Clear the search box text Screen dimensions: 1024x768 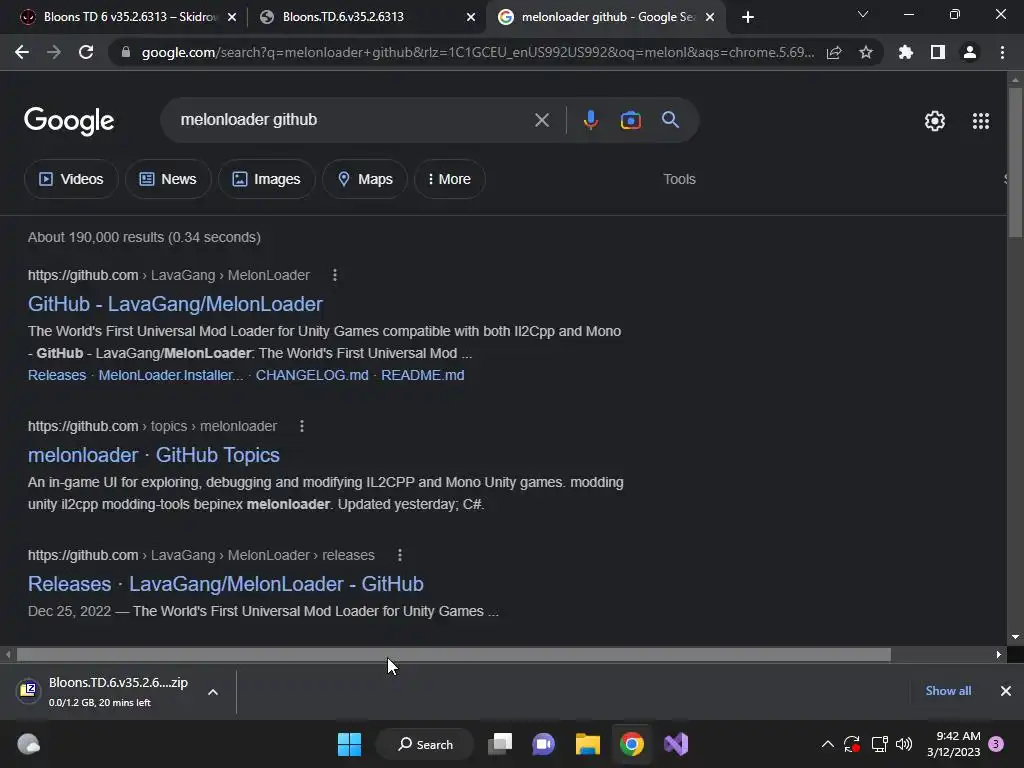(x=541, y=120)
